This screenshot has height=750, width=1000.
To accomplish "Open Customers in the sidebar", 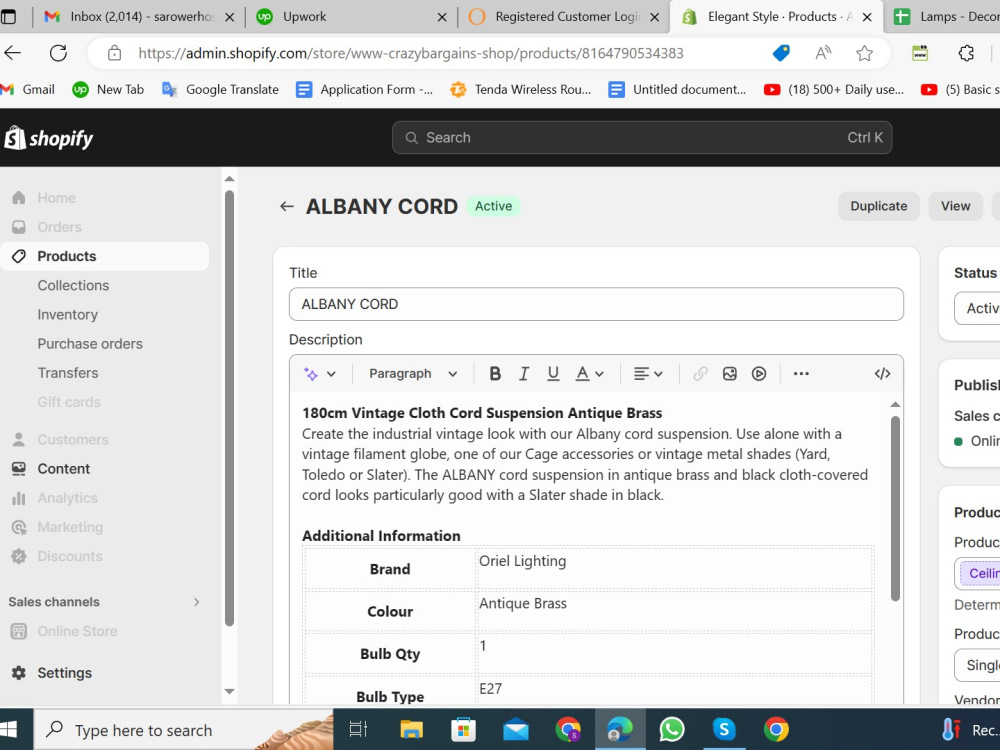I will coord(73,440).
